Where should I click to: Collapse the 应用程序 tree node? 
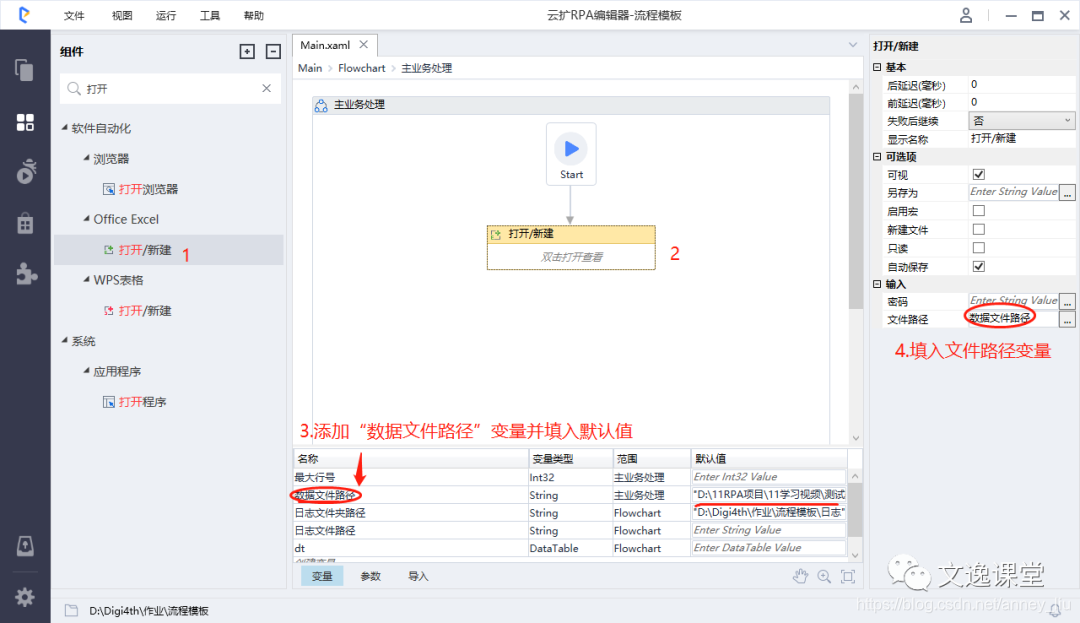pyautogui.click(x=87, y=370)
